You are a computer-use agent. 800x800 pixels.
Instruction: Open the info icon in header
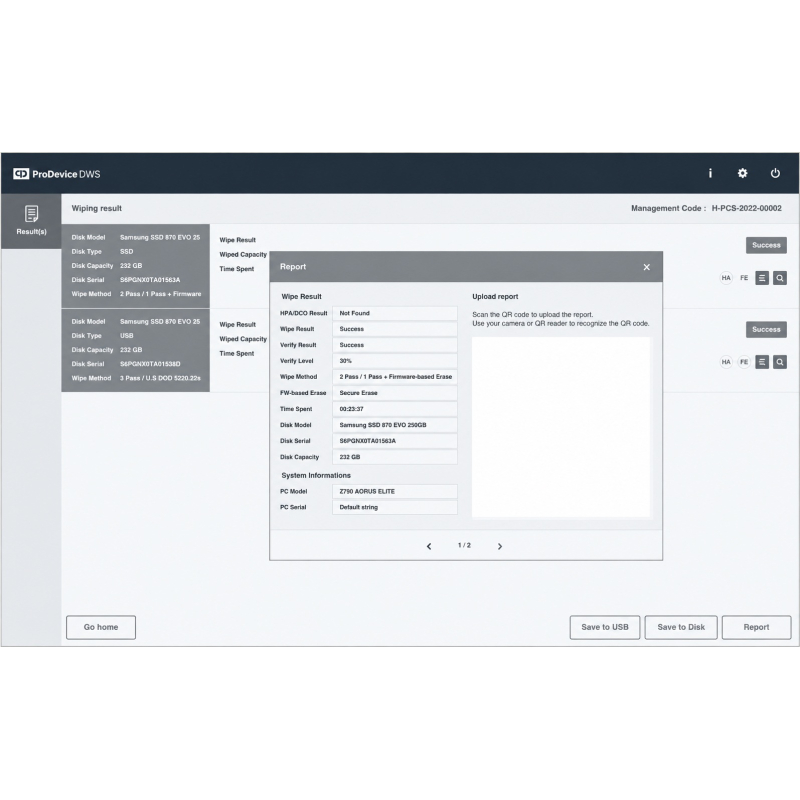[x=710, y=173]
